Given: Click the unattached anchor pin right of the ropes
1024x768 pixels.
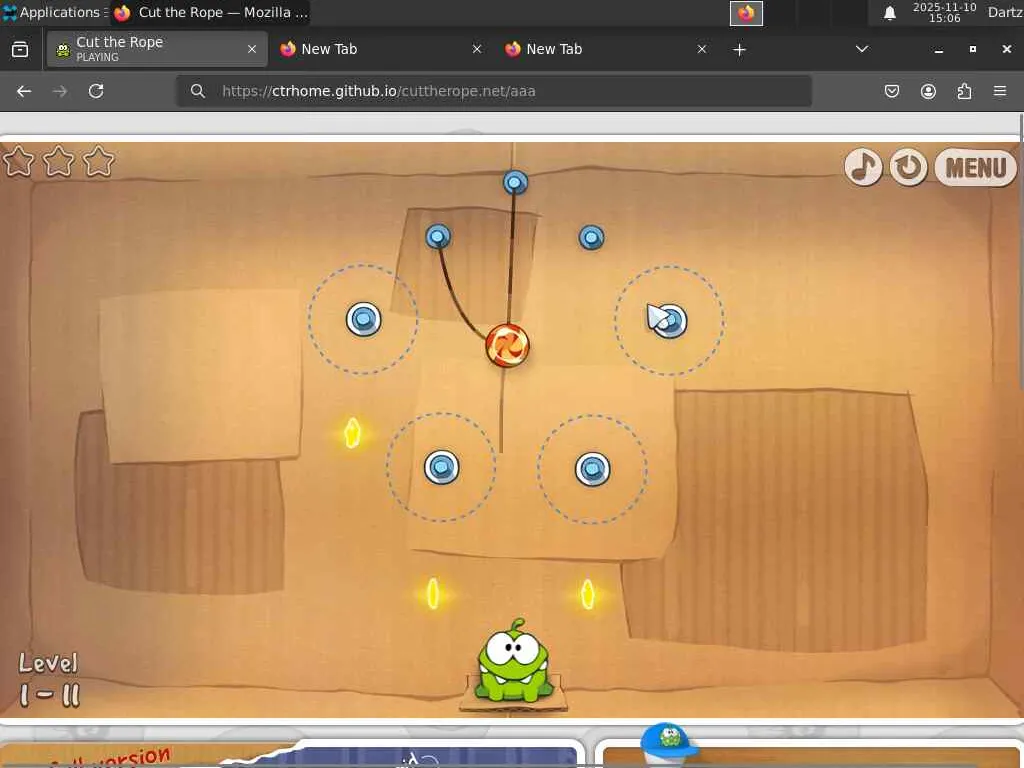Looking at the screenshot, I should click(x=591, y=238).
